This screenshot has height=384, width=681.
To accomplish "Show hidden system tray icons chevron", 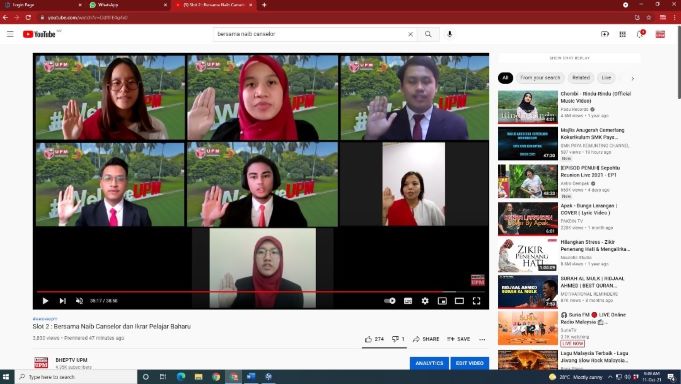I will (610, 377).
